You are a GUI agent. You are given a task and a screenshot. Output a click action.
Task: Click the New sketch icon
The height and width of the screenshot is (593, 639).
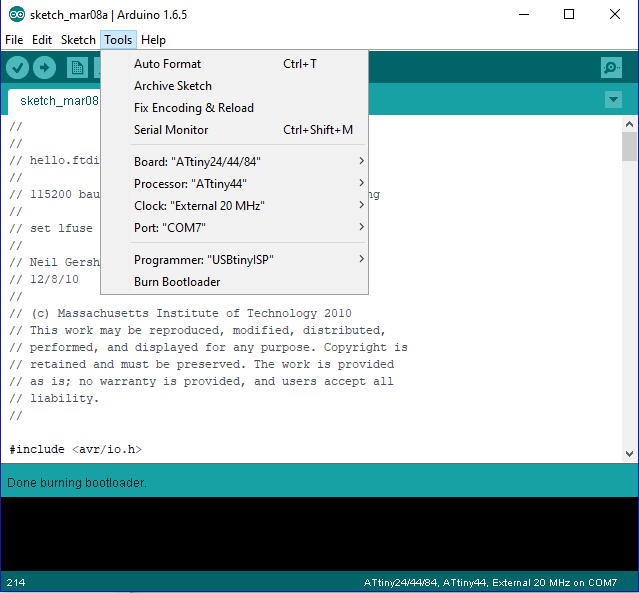pyautogui.click(x=77, y=67)
